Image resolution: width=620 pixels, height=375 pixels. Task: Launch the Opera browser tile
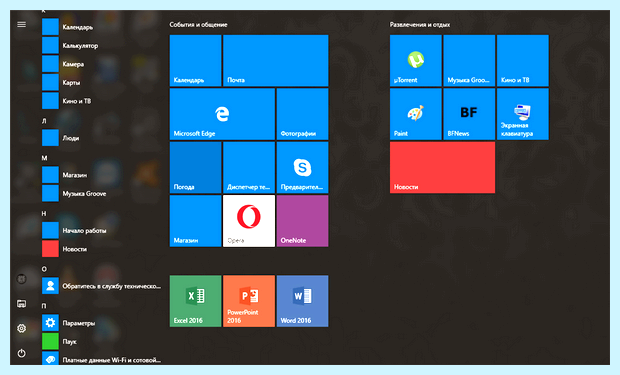tap(249, 221)
